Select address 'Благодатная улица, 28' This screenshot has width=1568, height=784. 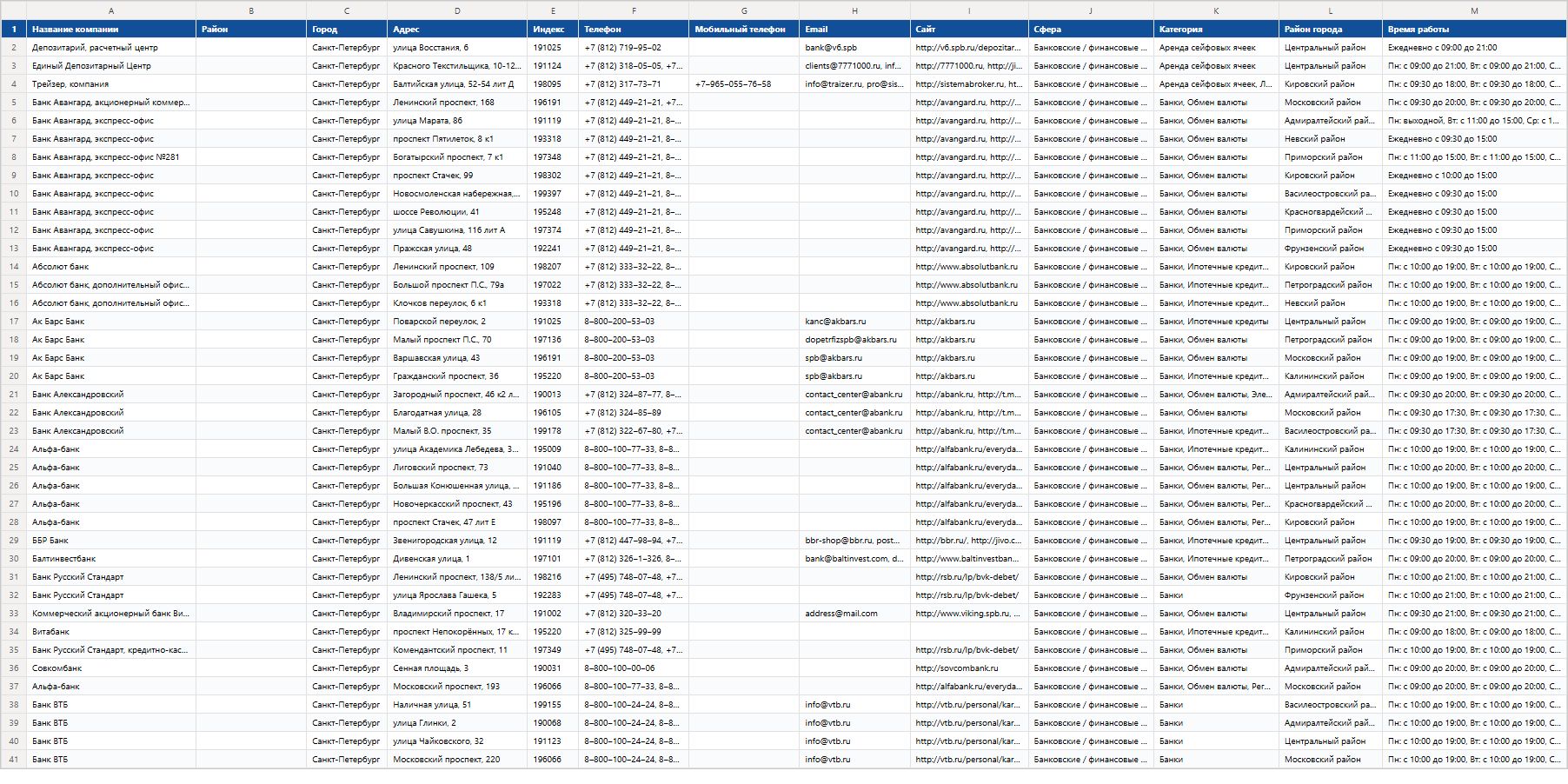point(457,412)
